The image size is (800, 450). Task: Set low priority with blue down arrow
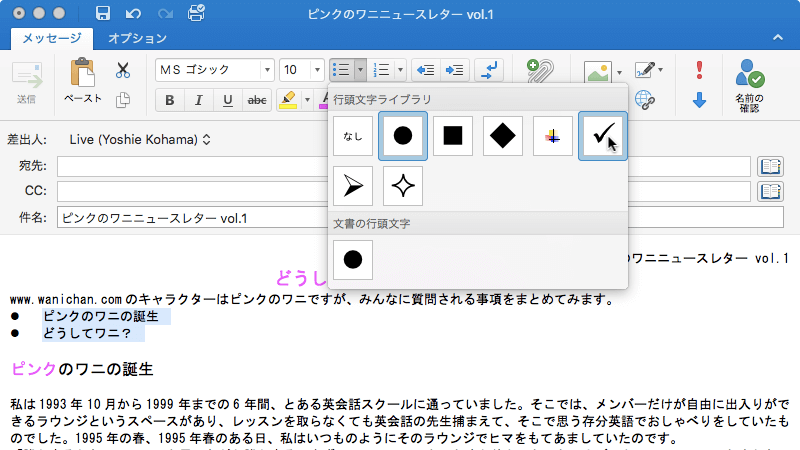[x=699, y=100]
